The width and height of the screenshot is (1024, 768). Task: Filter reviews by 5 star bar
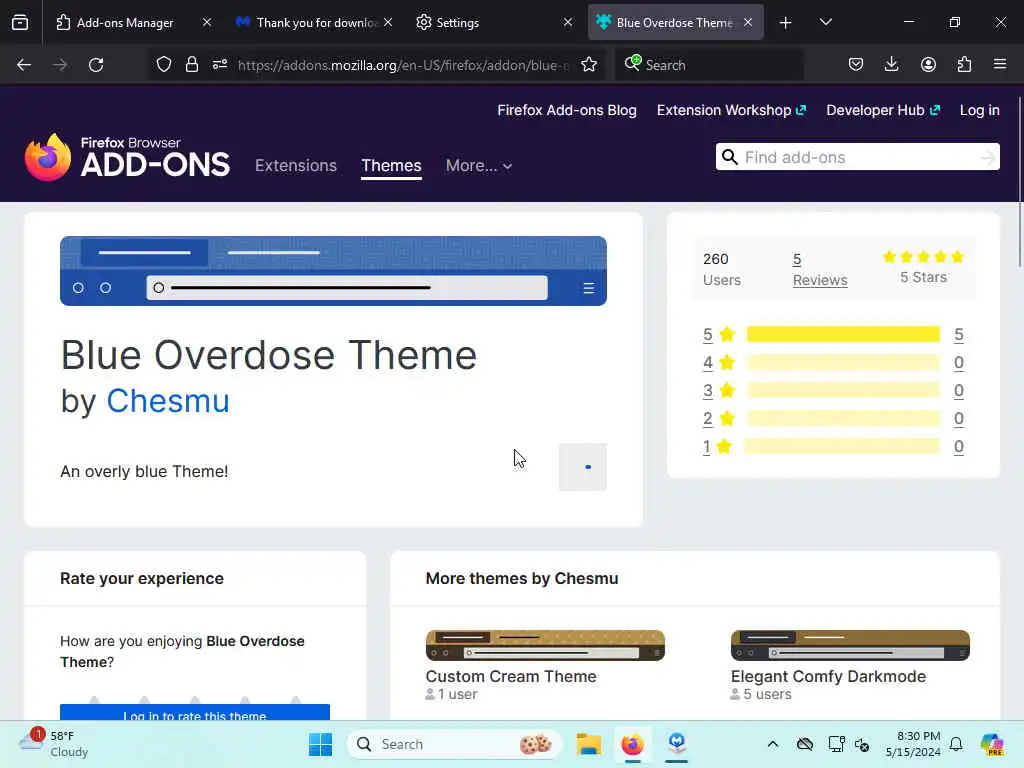click(843, 334)
